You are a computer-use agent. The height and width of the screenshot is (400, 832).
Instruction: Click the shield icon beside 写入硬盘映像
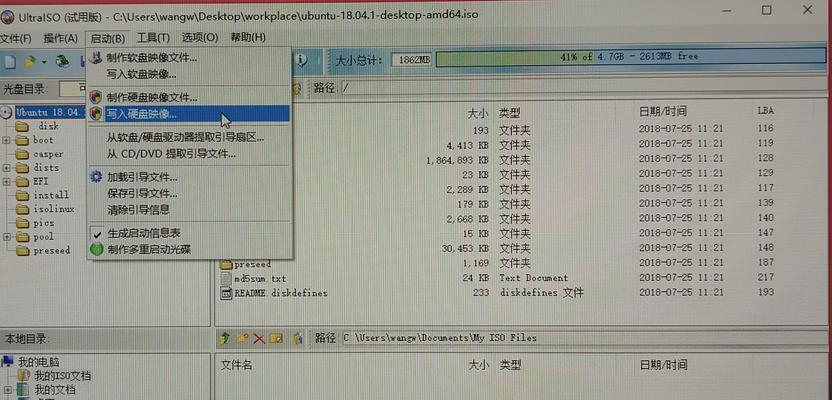(x=96, y=113)
